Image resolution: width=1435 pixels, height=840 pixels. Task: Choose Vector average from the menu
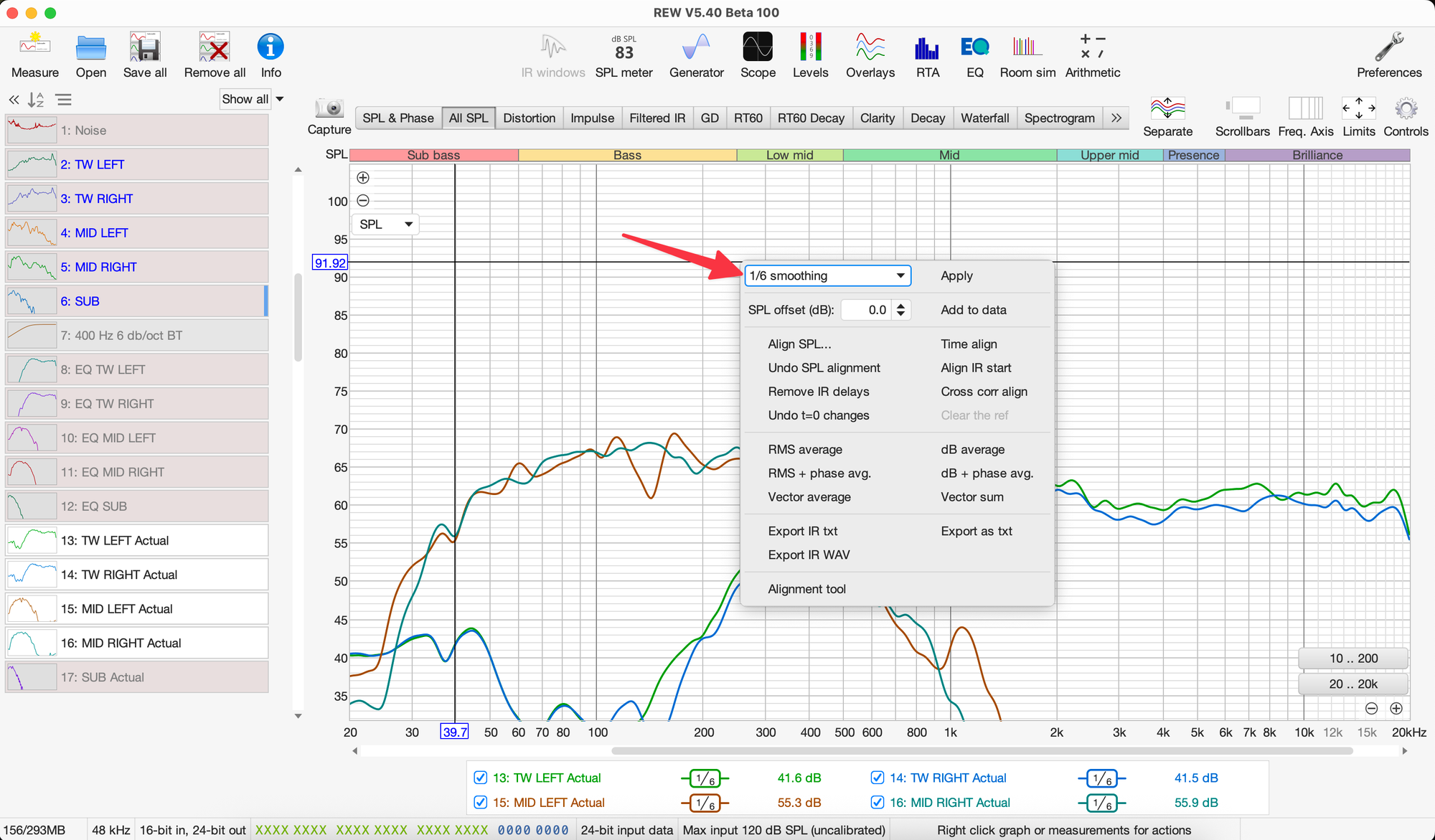coord(809,497)
